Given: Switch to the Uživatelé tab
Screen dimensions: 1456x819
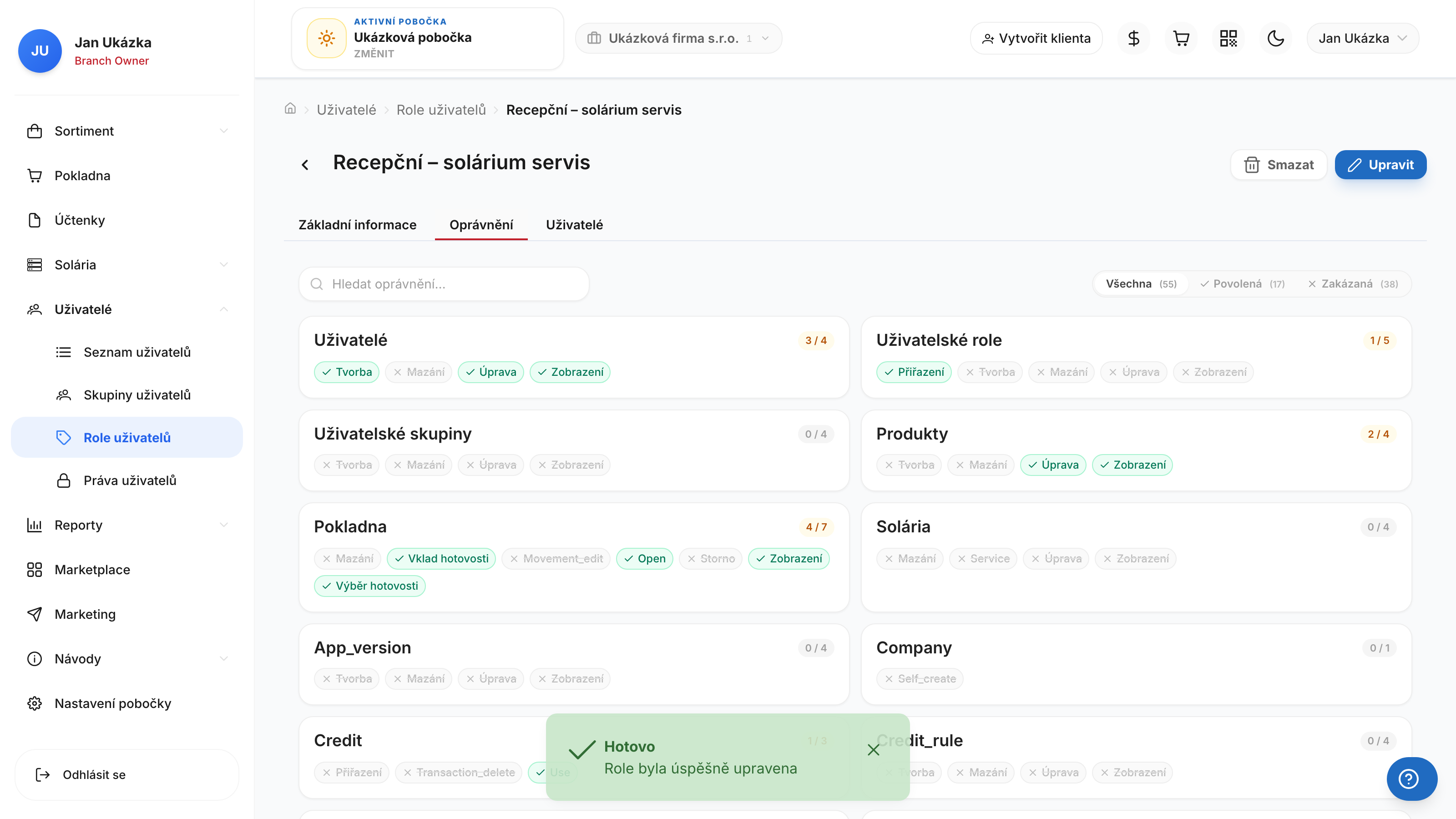Looking at the screenshot, I should [574, 225].
